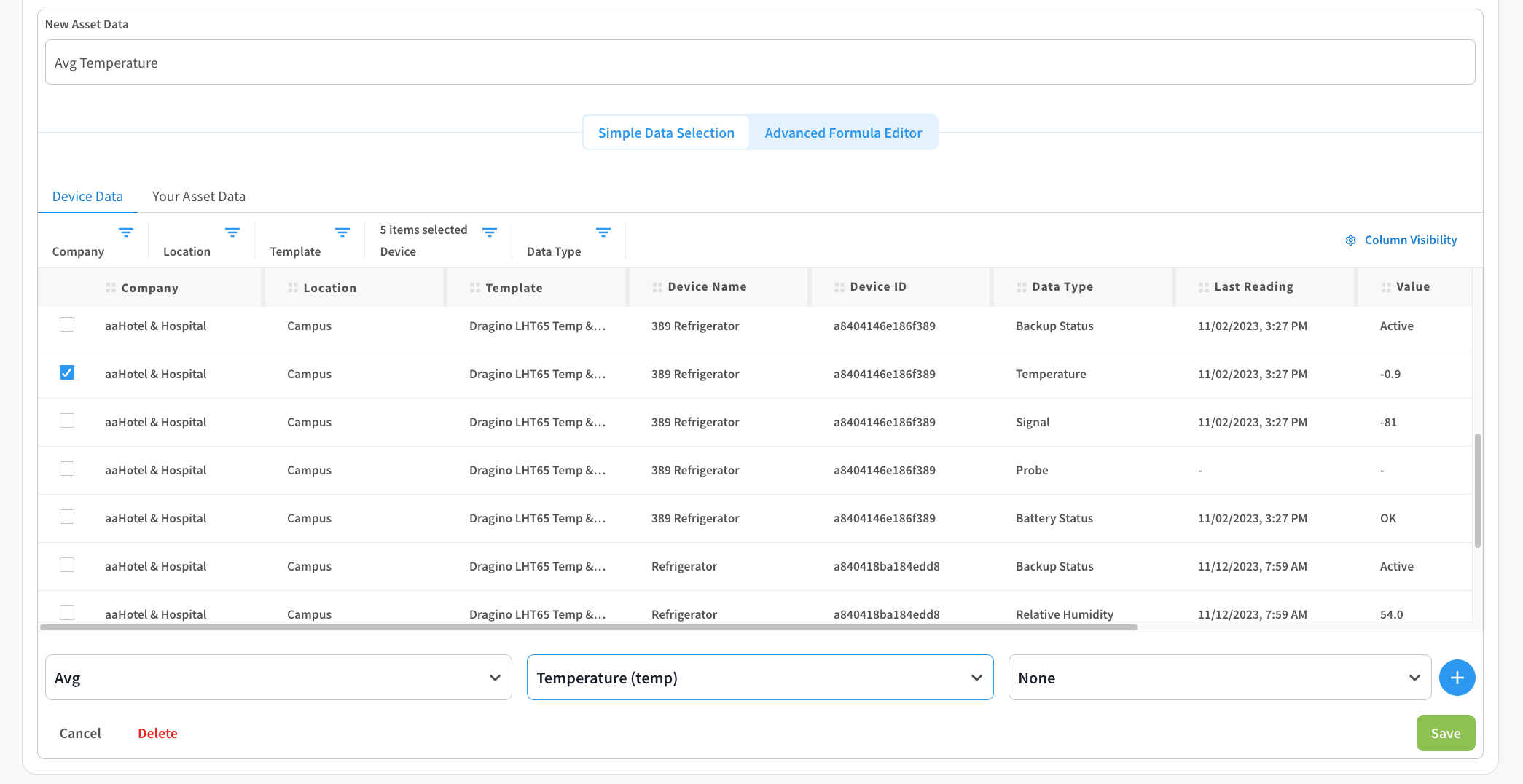
Task: Expand the Temperature (temp) dropdown
Action: [x=759, y=678]
